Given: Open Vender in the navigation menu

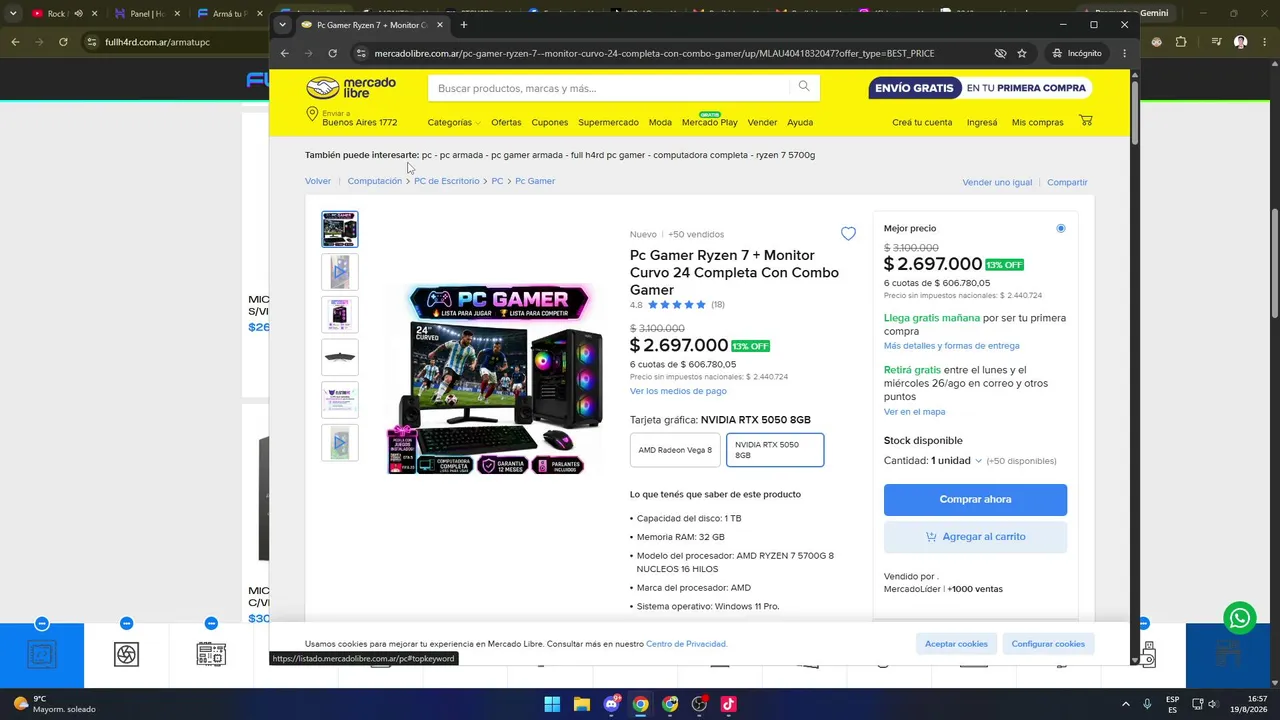Looking at the screenshot, I should [x=762, y=122].
